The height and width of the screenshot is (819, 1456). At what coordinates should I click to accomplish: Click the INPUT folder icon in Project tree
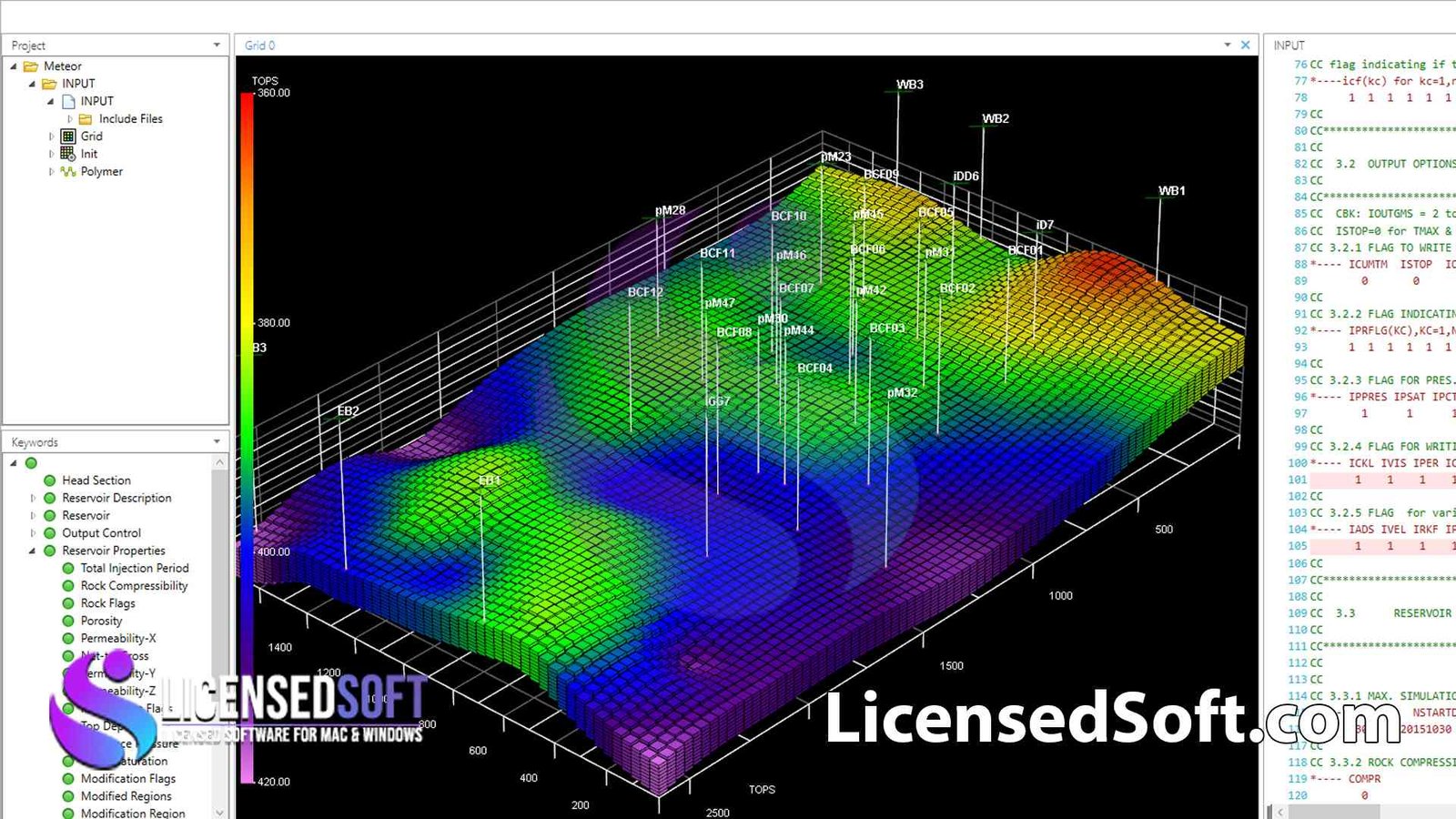tap(49, 84)
